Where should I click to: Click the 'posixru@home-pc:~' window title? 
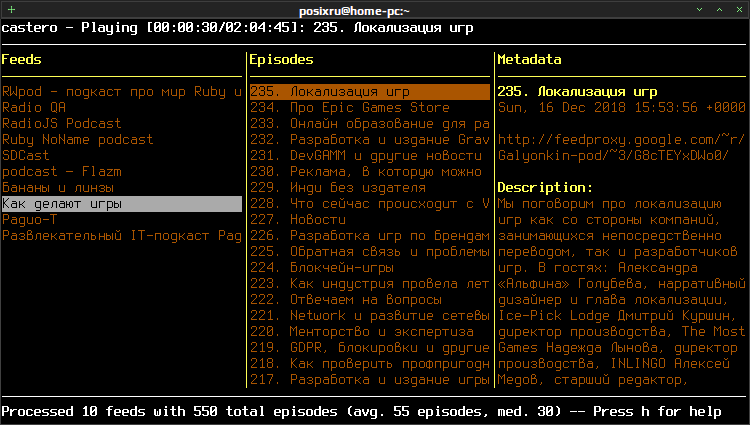tap(354, 11)
